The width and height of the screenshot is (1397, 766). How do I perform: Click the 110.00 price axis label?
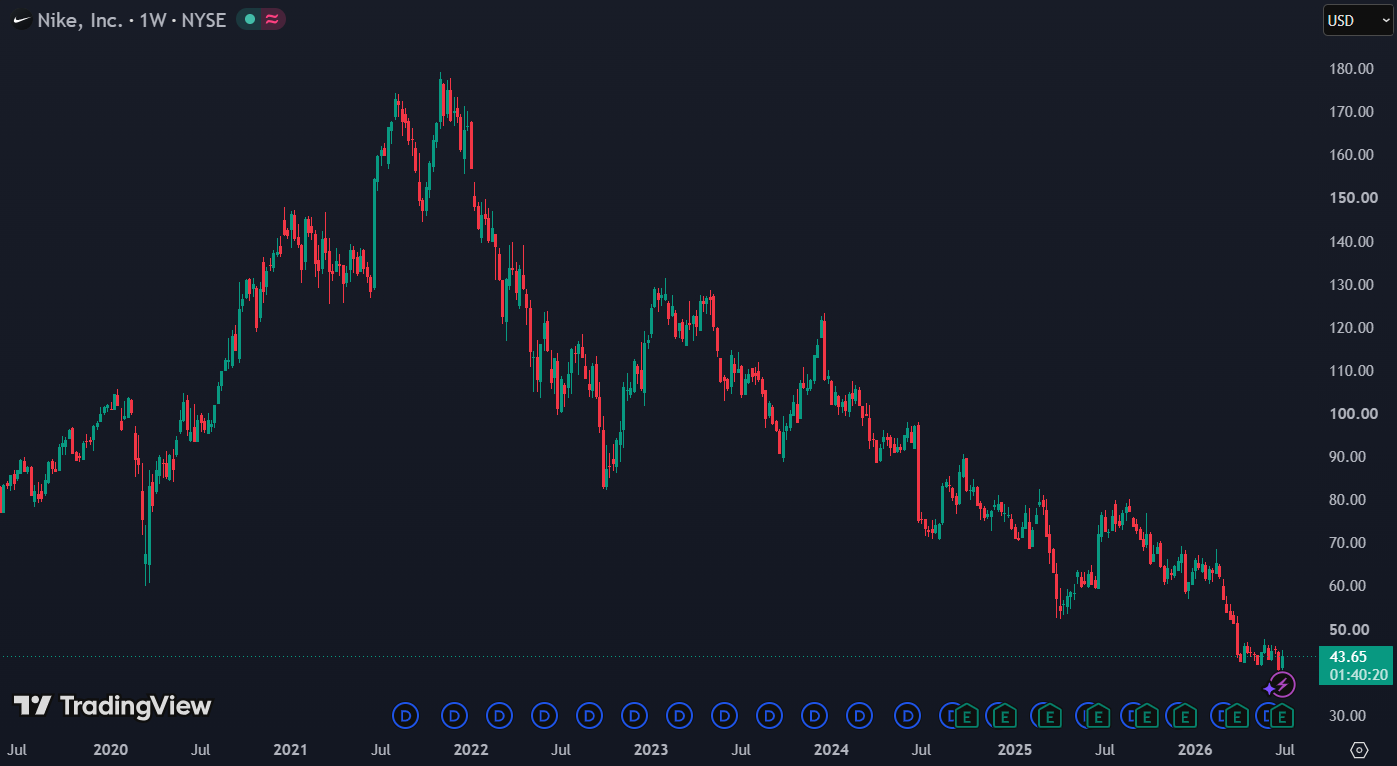pyautogui.click(x=1352, y=371)
